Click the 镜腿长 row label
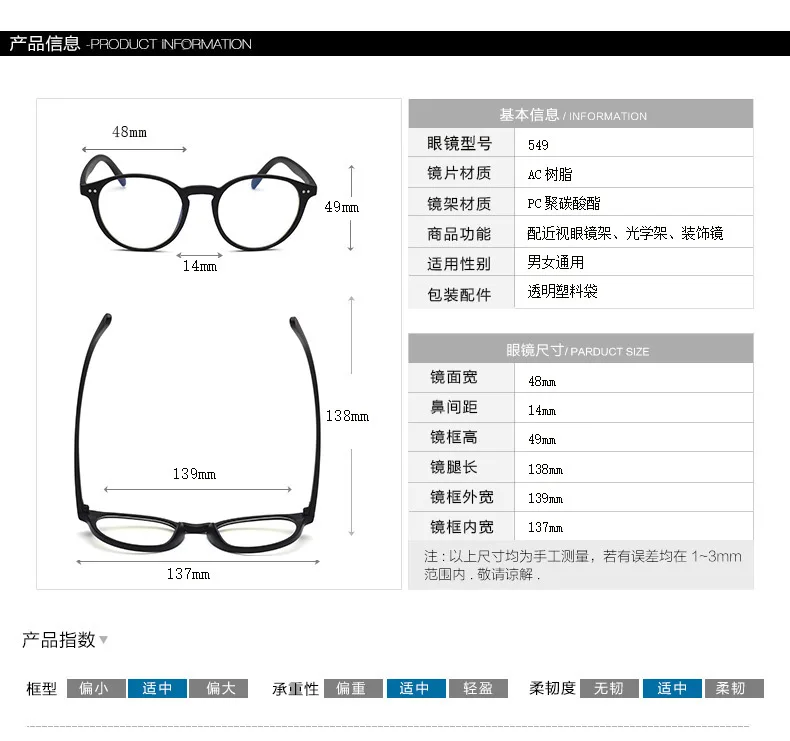The width and height of the screenshot is (790, 741). coord(453,467)
